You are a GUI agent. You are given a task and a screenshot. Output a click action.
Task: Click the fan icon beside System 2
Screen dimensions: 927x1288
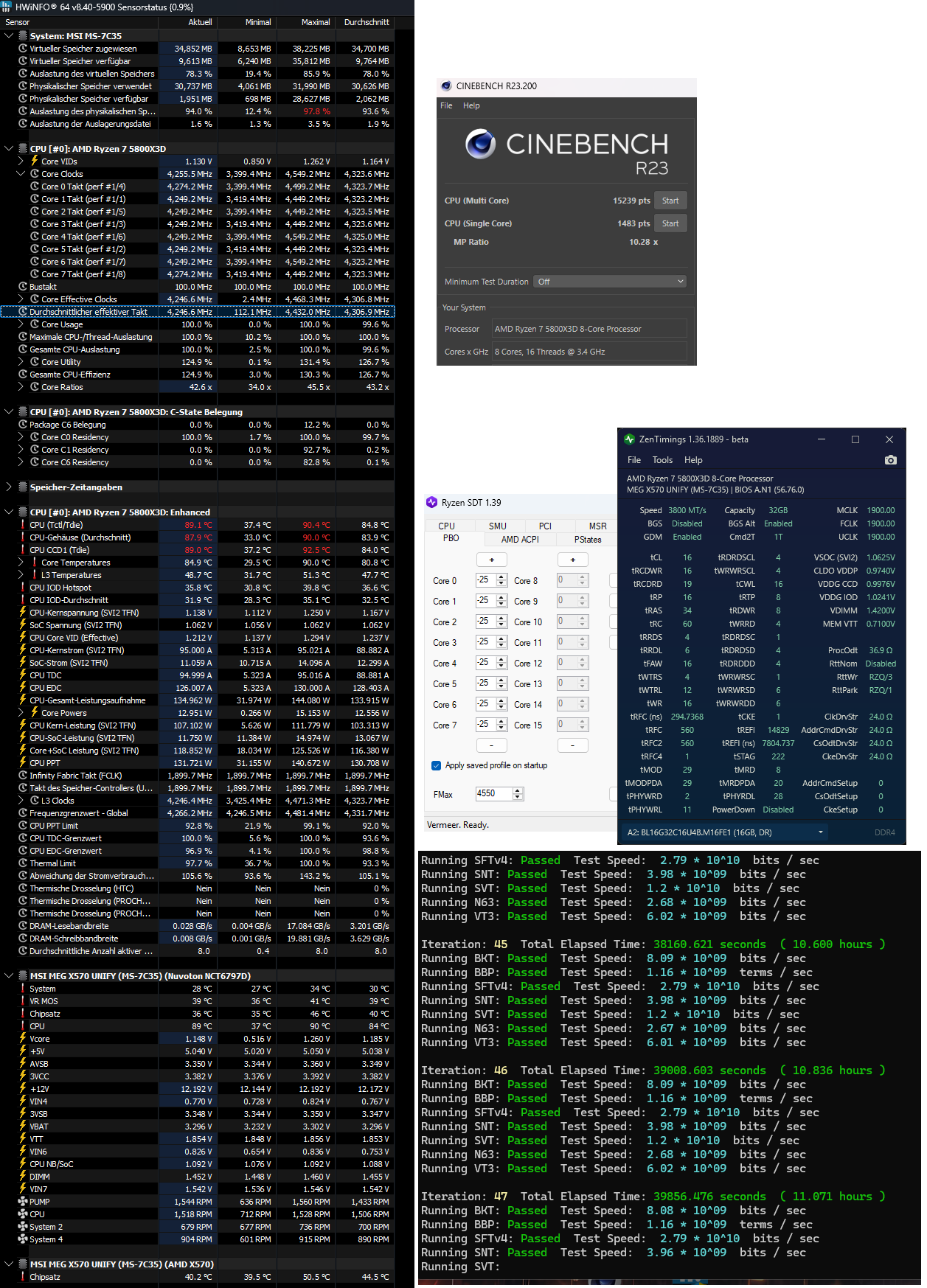(x=23, y=1227)
